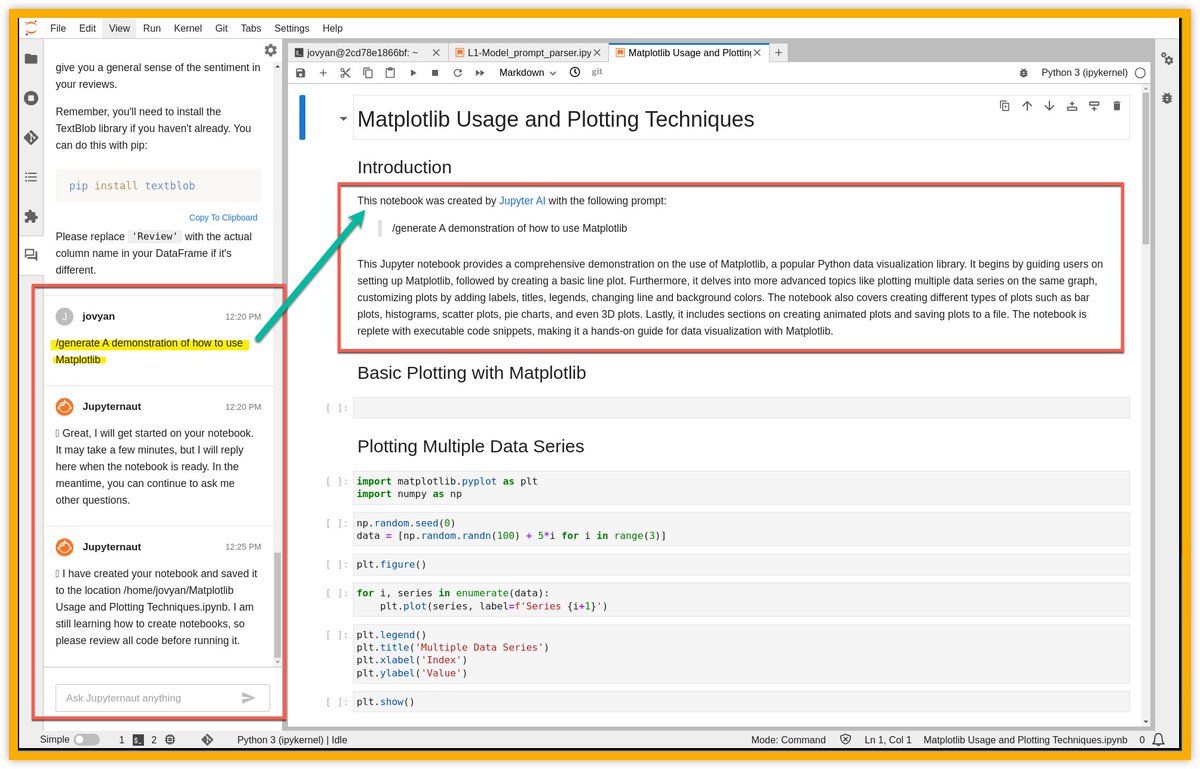1200x769 pixels.
Task: Open the Run menu
Action: click(152, 28)
